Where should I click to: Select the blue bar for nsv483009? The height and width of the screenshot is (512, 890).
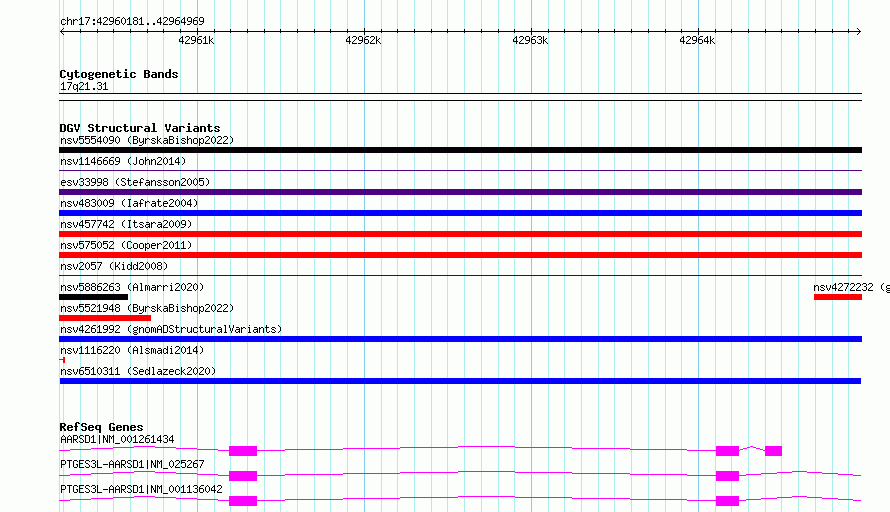click(460, 213)
